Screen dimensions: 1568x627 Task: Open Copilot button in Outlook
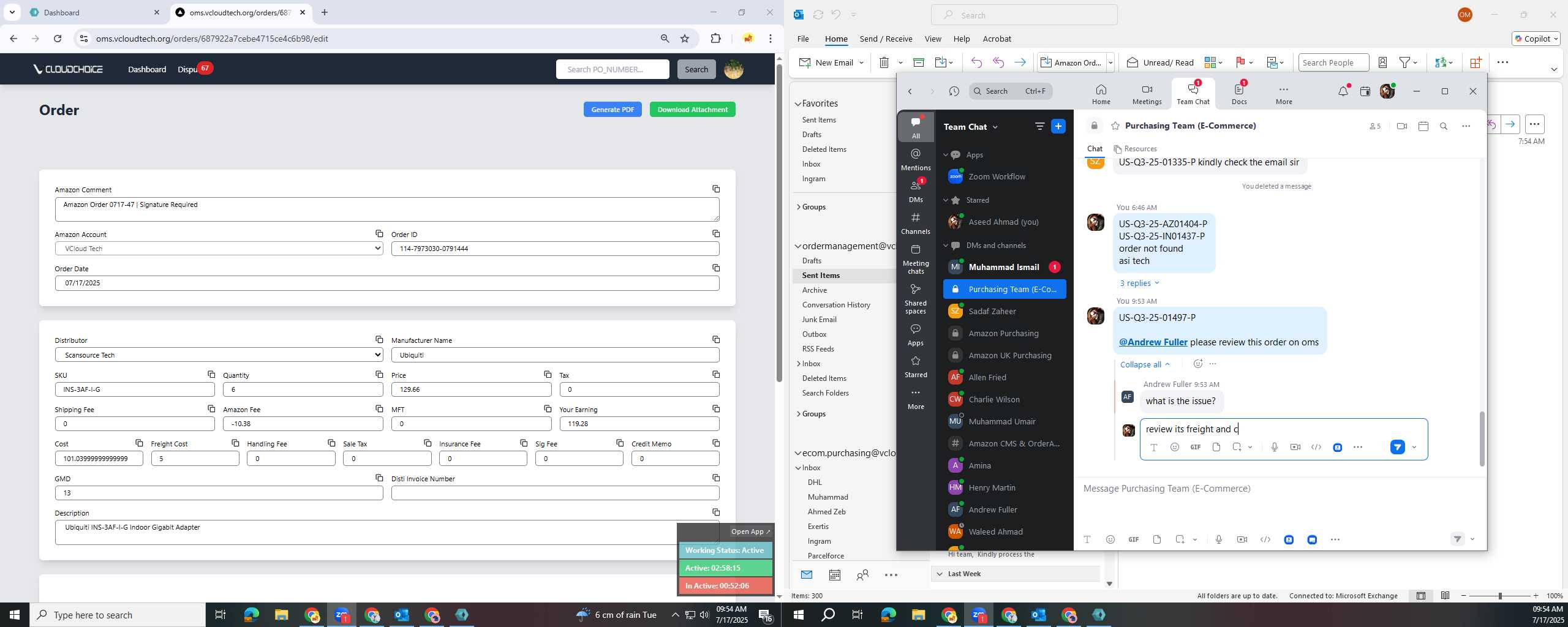pyautogui.click(x=1536, y=39)
